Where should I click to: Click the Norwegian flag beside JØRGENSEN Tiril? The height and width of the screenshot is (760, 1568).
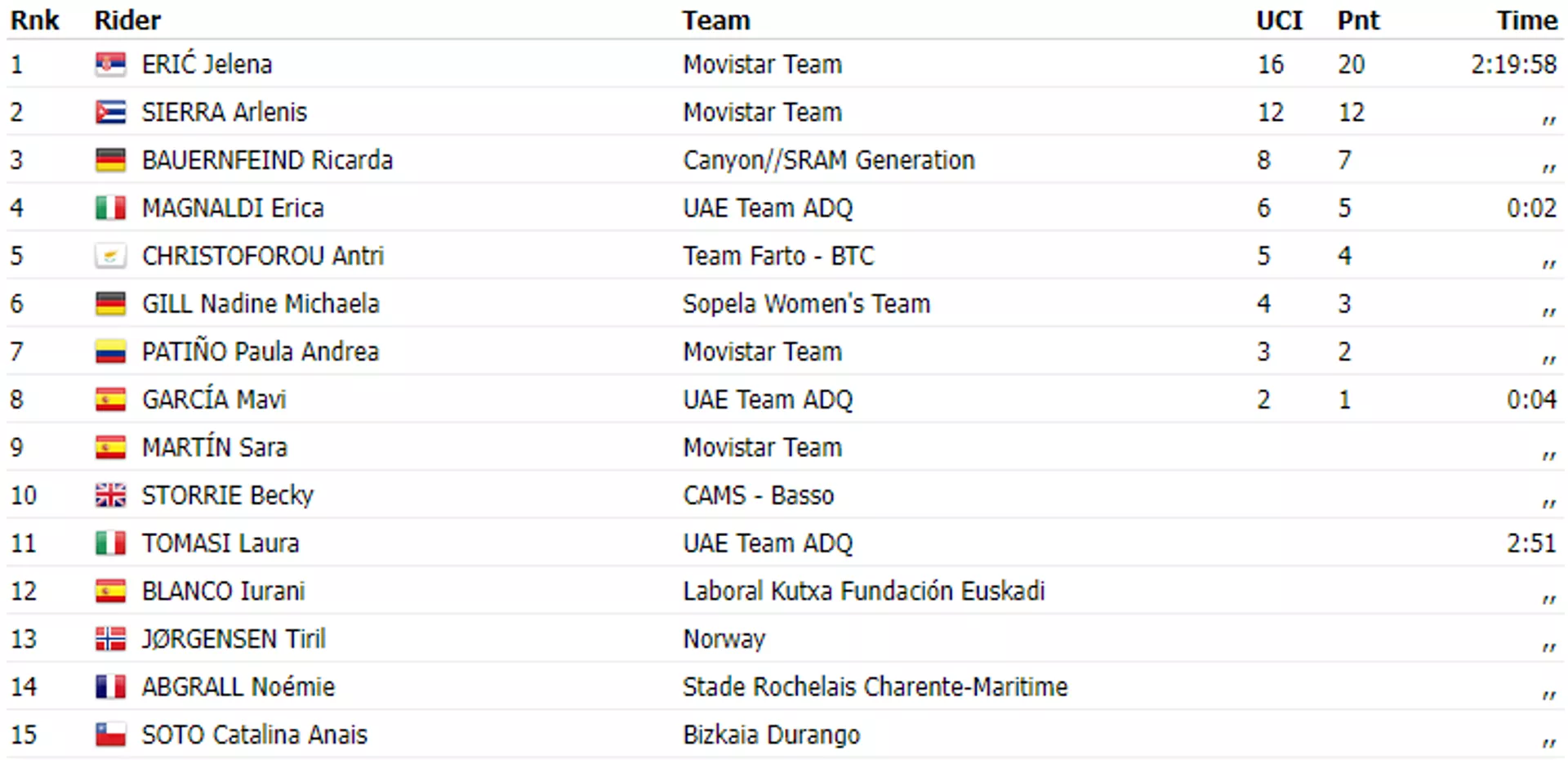(110, 639)
